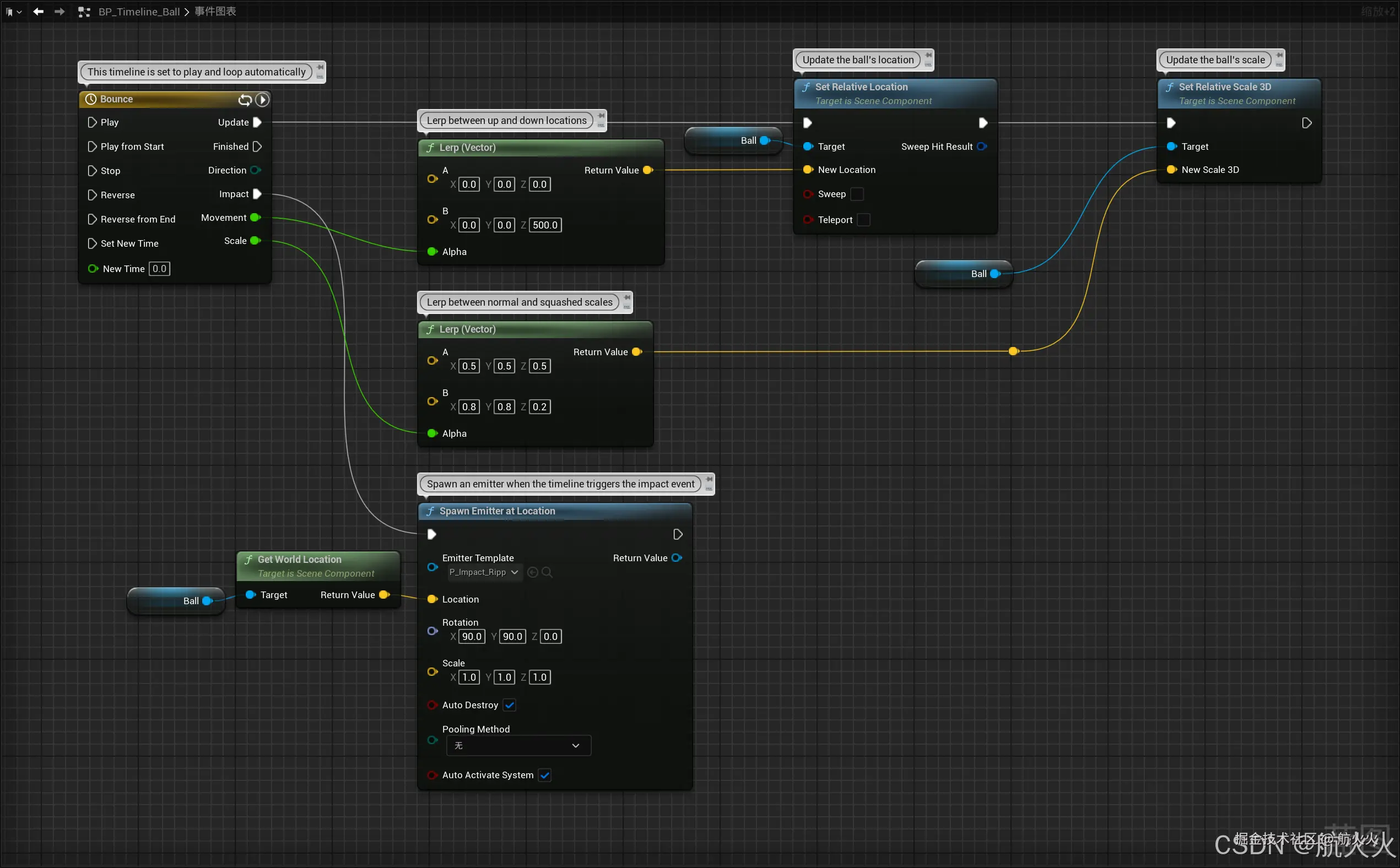Click the forward navigation arrow
Screen dimensions: 1400x868
click(59, 12)
